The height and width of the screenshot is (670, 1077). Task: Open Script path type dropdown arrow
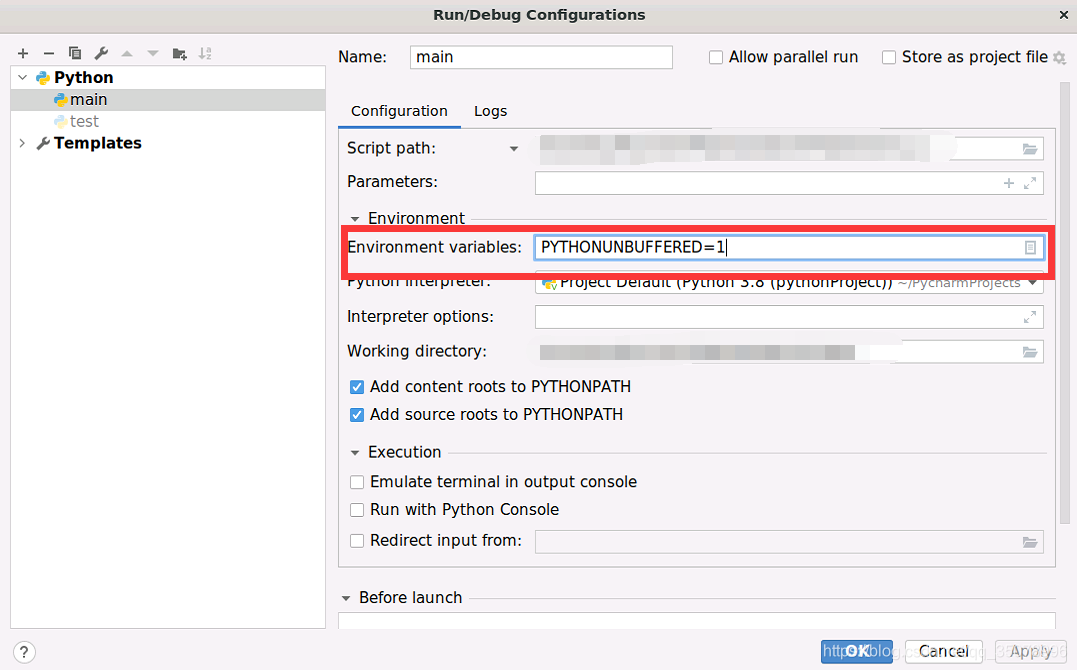pos(514,149)
